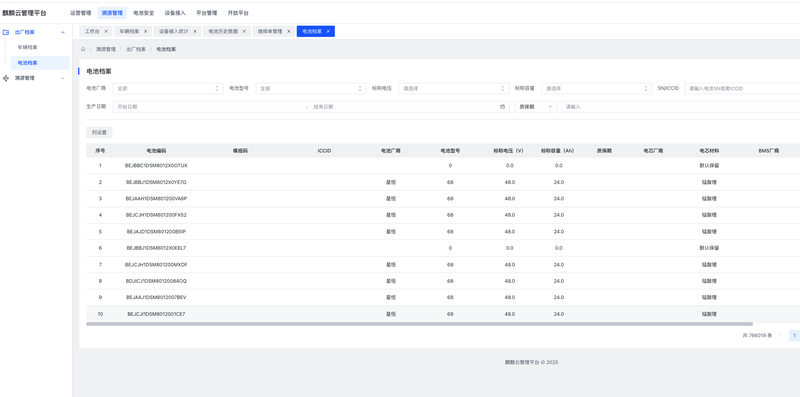Screen dimensions: 800x397
Task: Open 设备接入 top menu
Action: (x=175, y=13)
